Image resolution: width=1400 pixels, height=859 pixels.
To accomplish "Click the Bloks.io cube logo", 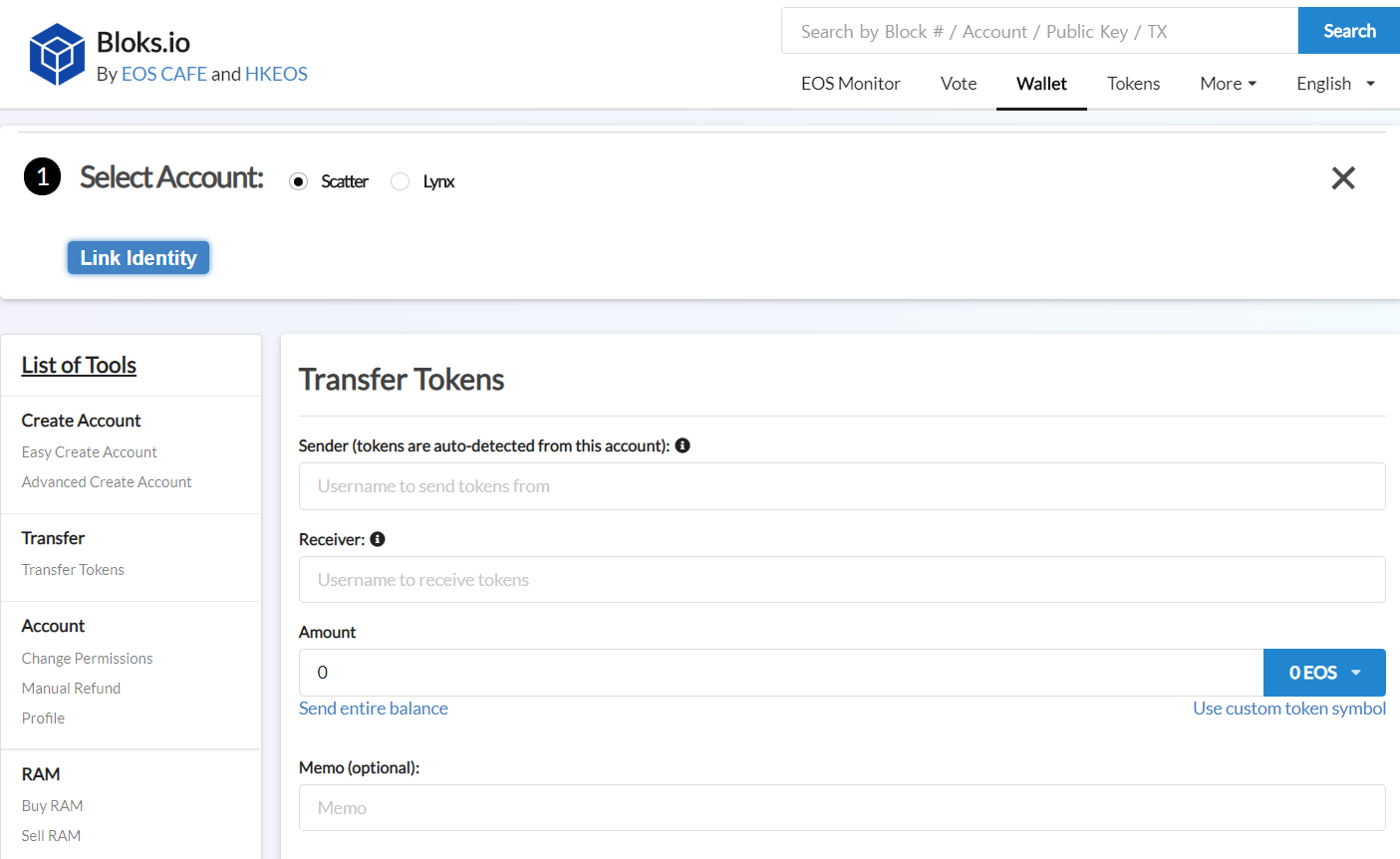I will [57, 54].
